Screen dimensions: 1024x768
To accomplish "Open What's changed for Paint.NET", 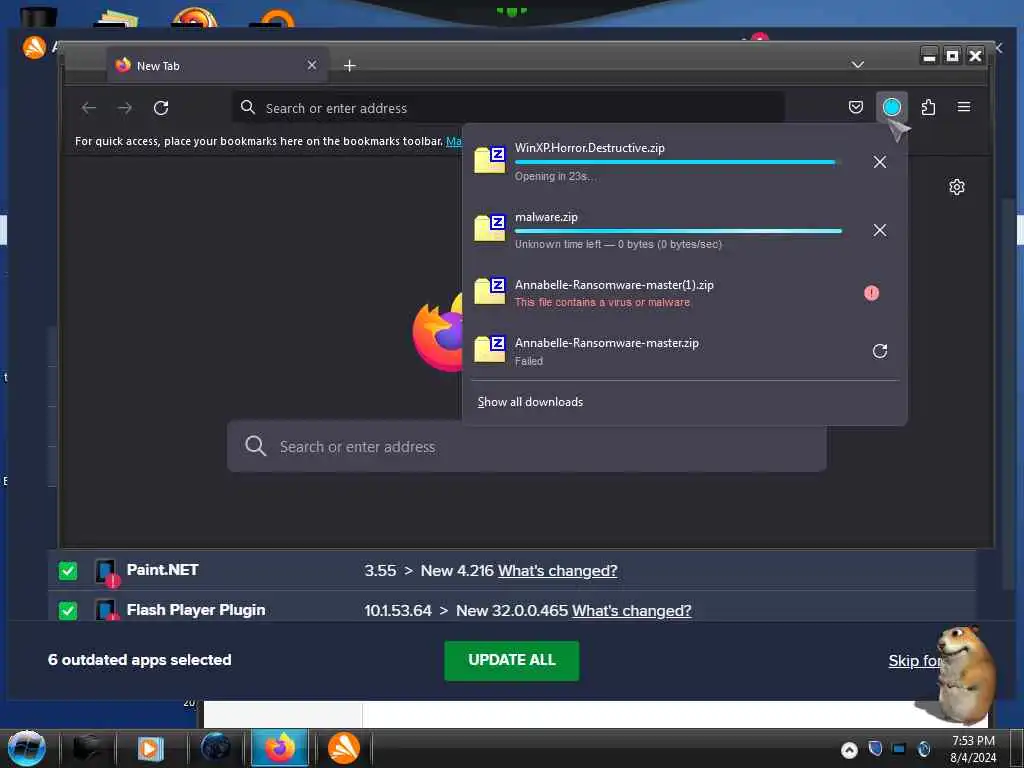I will [557, 571].
